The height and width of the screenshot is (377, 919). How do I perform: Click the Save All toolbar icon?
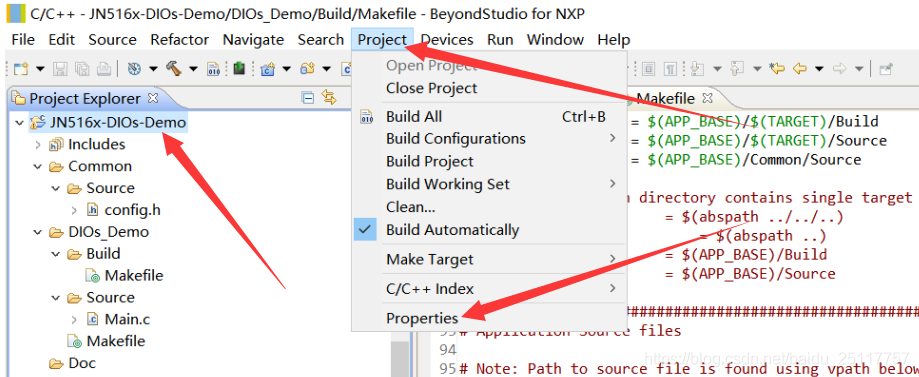coord(82,69)
